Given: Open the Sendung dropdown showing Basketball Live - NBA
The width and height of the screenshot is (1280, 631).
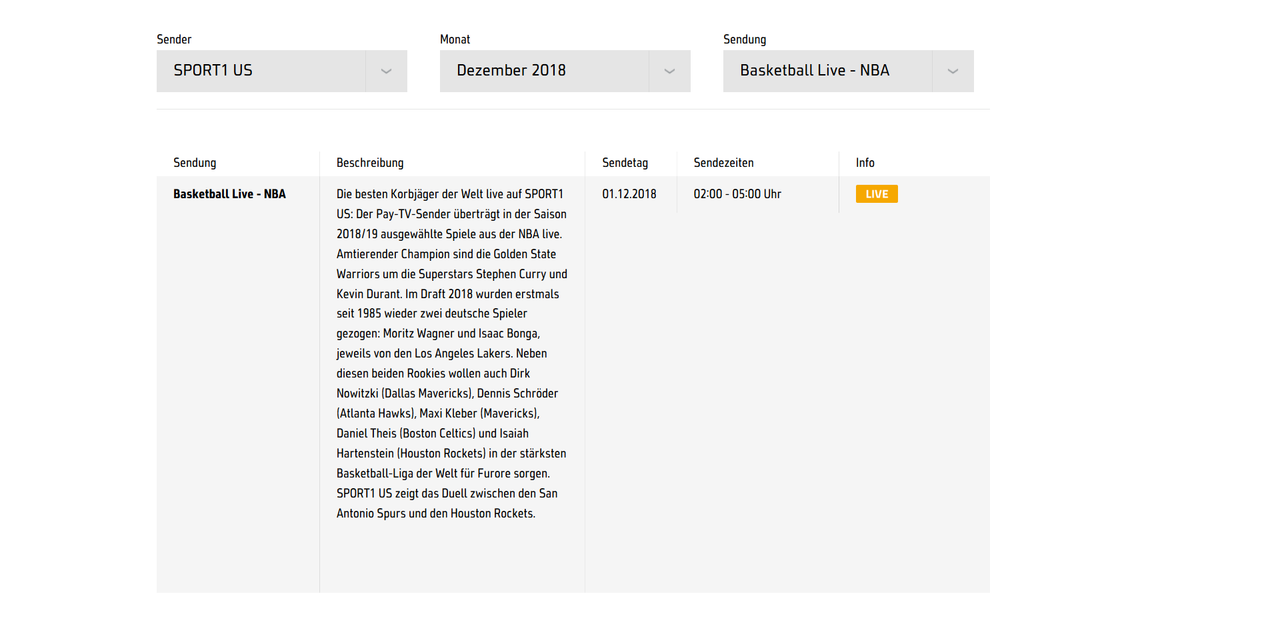Looking at the screenshot, I should point(848,71).
